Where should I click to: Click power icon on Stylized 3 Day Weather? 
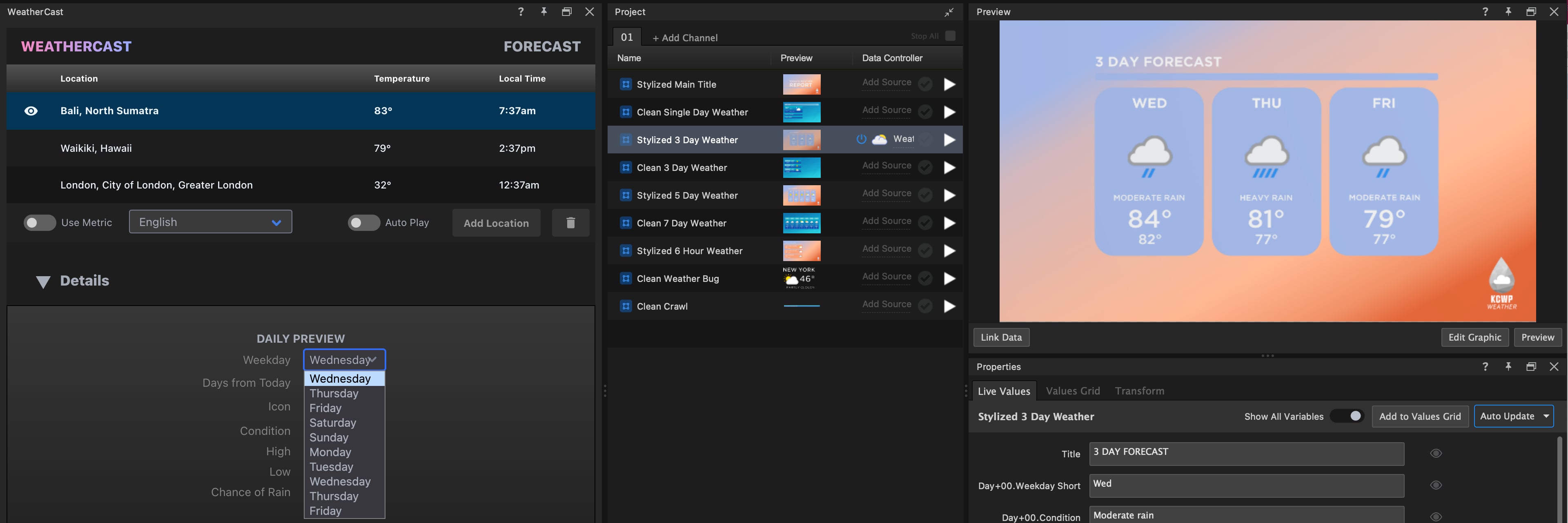[x=861, y=139]
